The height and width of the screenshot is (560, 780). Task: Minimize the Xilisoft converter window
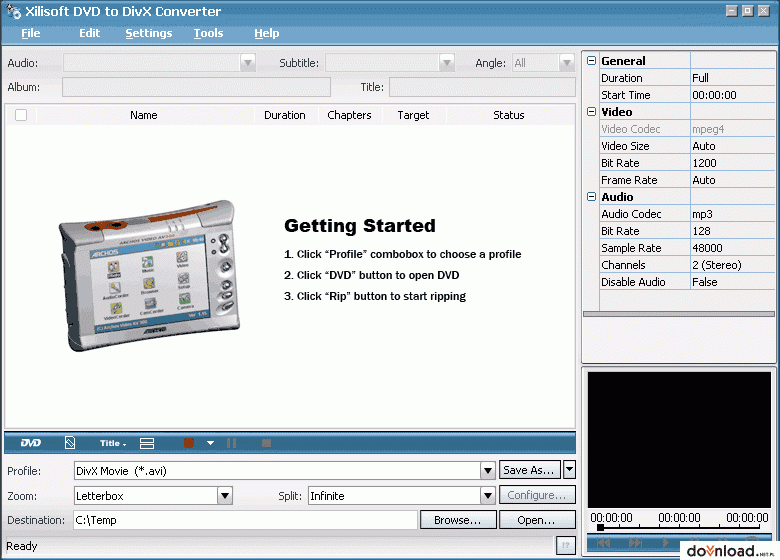731,10
